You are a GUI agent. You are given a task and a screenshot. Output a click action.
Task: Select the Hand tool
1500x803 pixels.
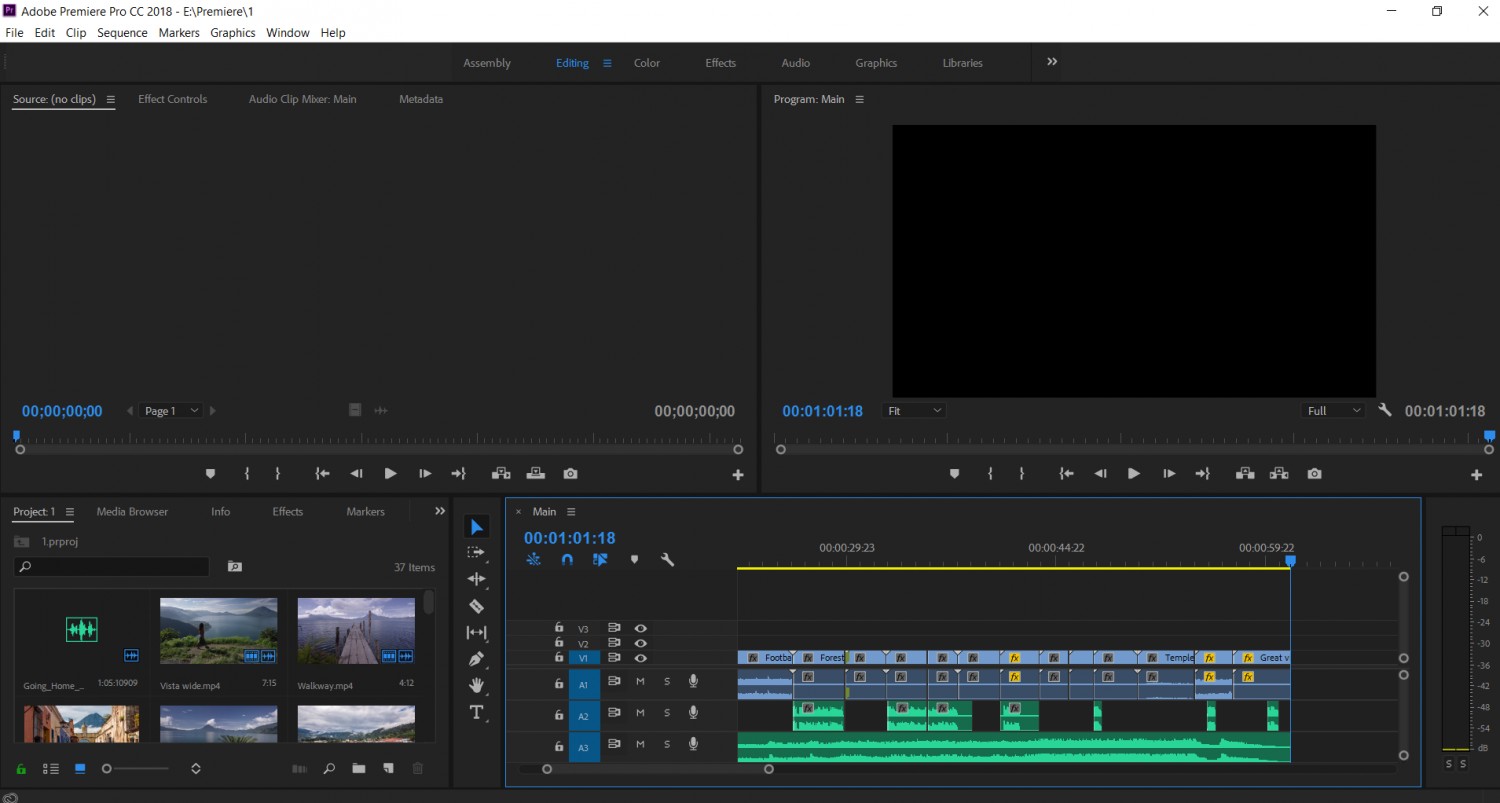[477, 686]
